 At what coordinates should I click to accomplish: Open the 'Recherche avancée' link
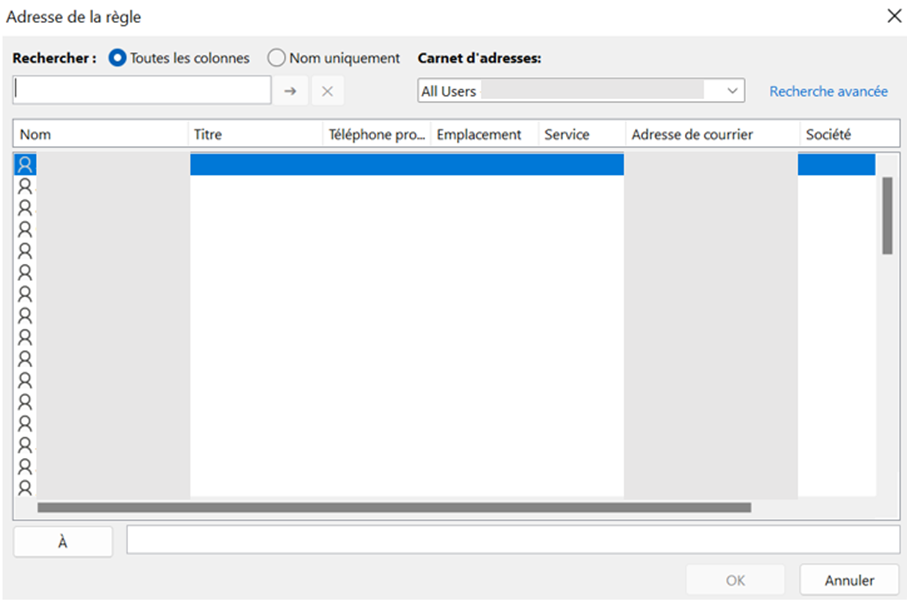point(828,91)
